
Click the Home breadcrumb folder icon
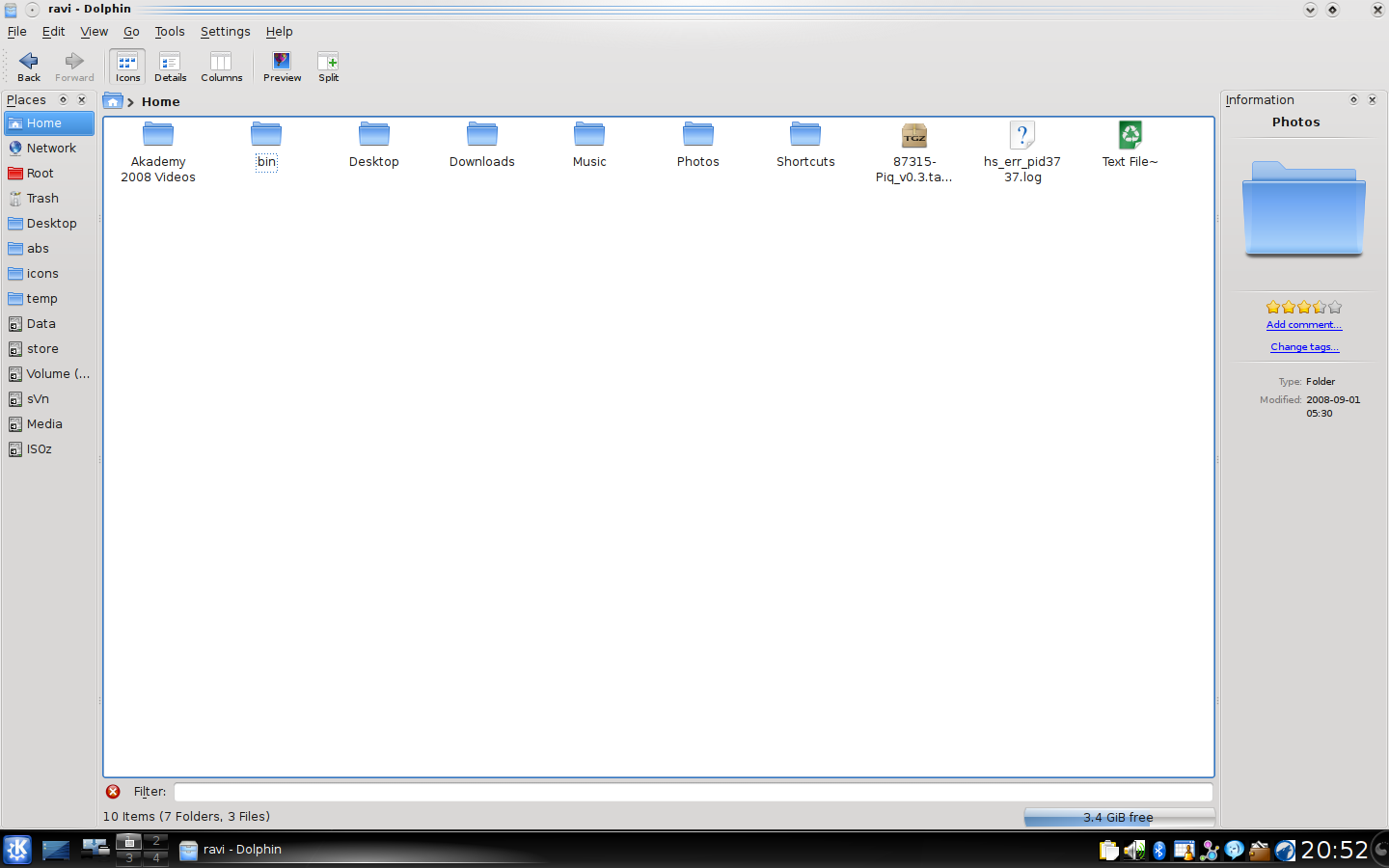pyautogui.click(x=113, y=101)
